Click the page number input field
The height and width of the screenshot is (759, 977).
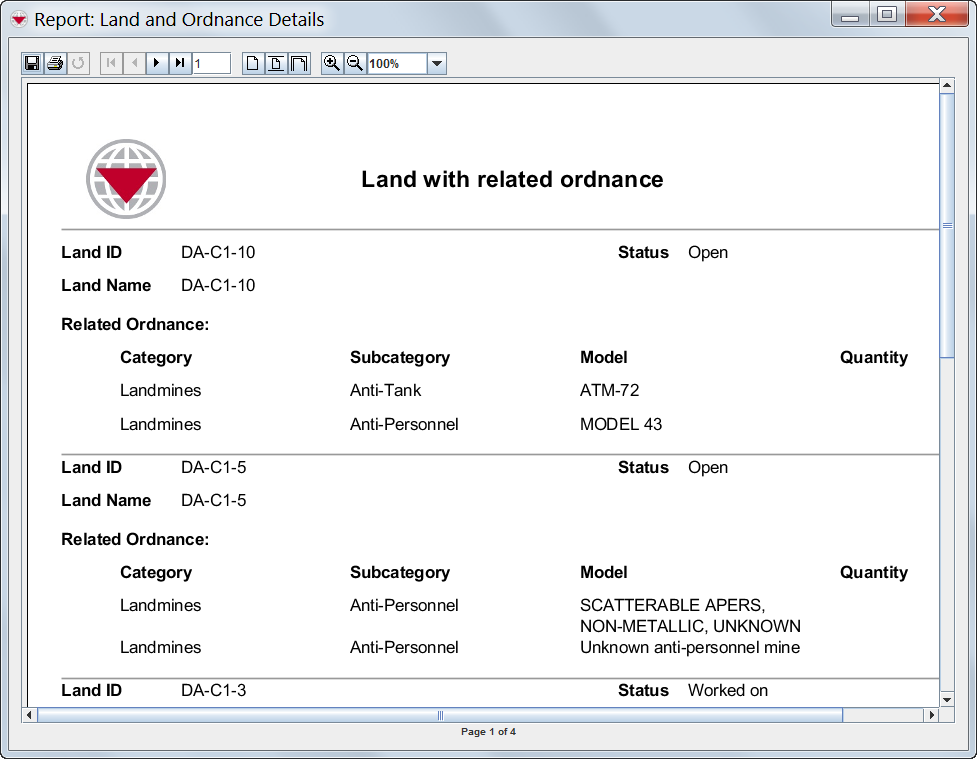tap(212, 64)
